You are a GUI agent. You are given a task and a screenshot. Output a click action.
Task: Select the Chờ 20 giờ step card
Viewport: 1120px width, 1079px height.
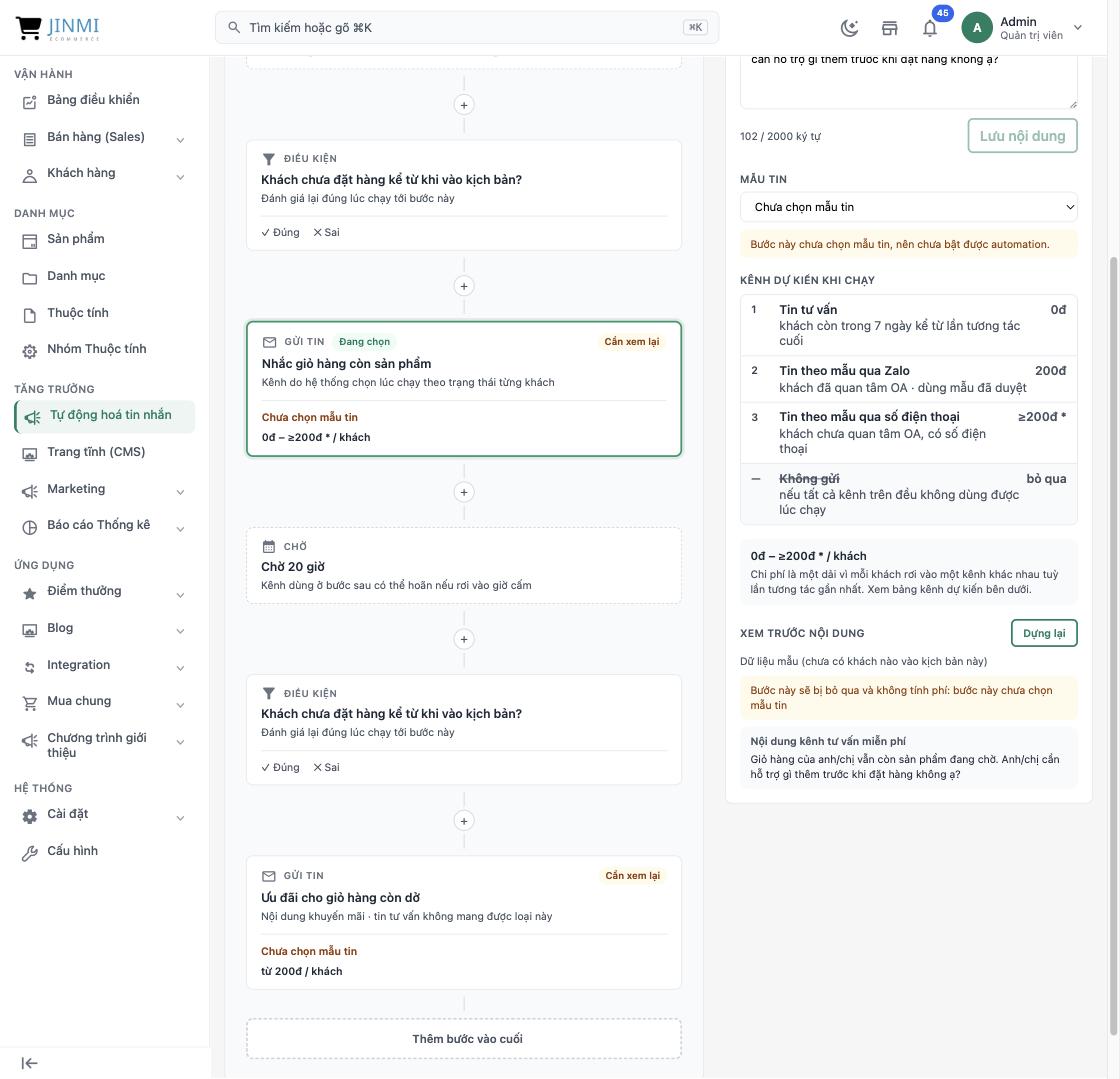point(464,566)
